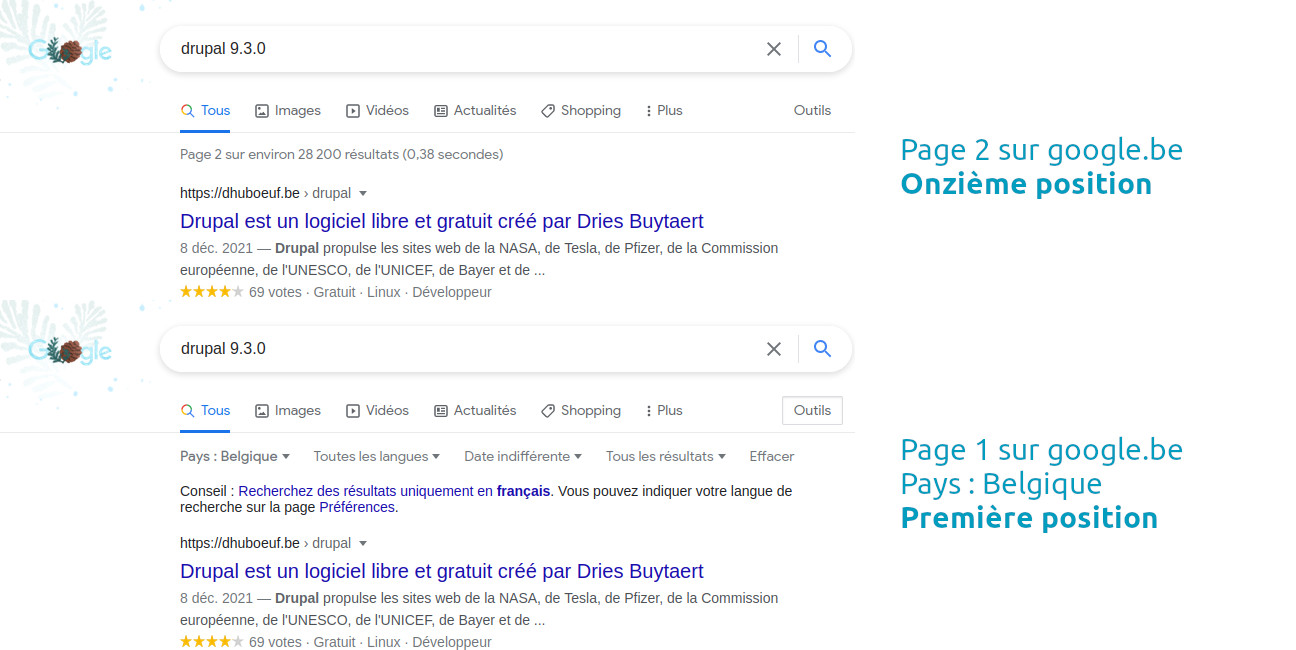This screenshot has height=650, width=1296.
Task: Click the Recherchez des résultats uniquement en français link
Action: point(394,491)
